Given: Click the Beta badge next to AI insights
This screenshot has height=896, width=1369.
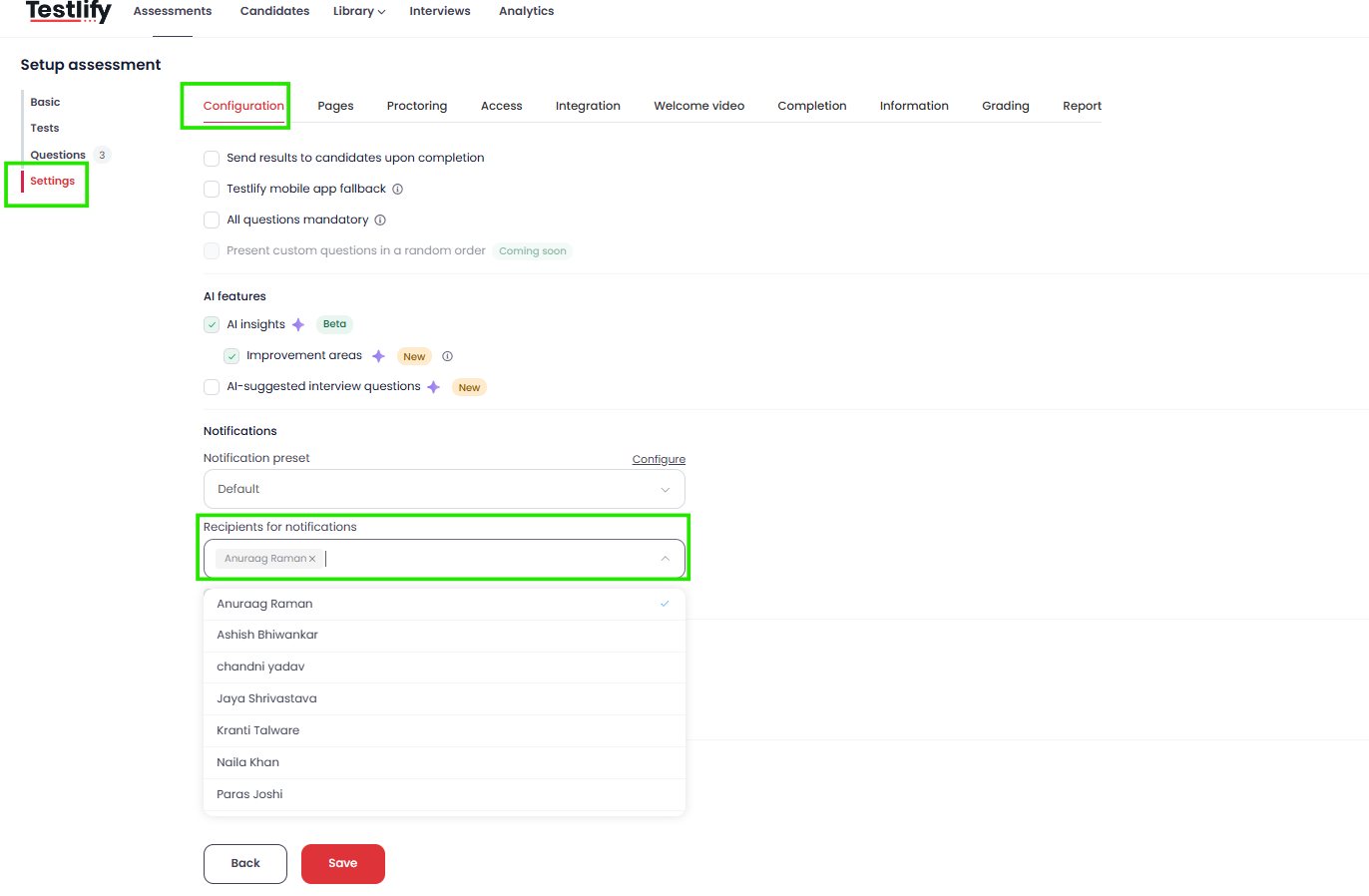Looking at the screenshot, I should 334,324.
